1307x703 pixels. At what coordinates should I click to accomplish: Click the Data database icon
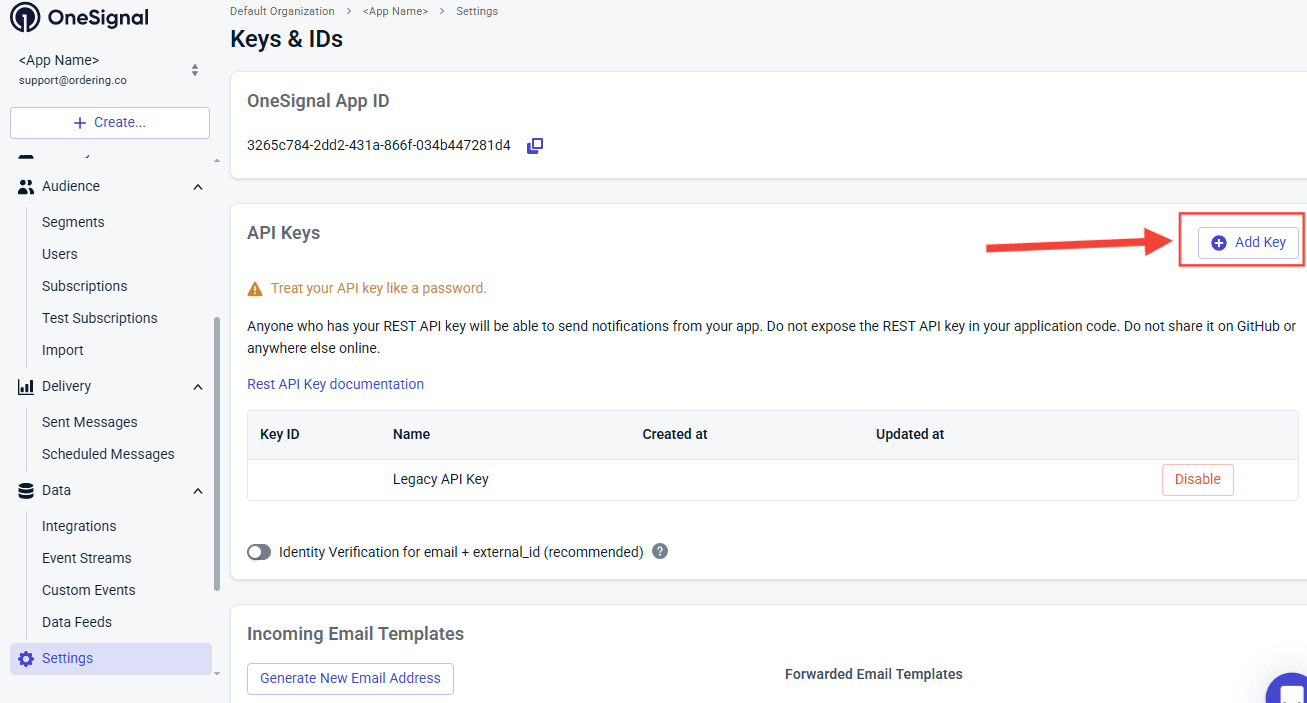point(26,490)
